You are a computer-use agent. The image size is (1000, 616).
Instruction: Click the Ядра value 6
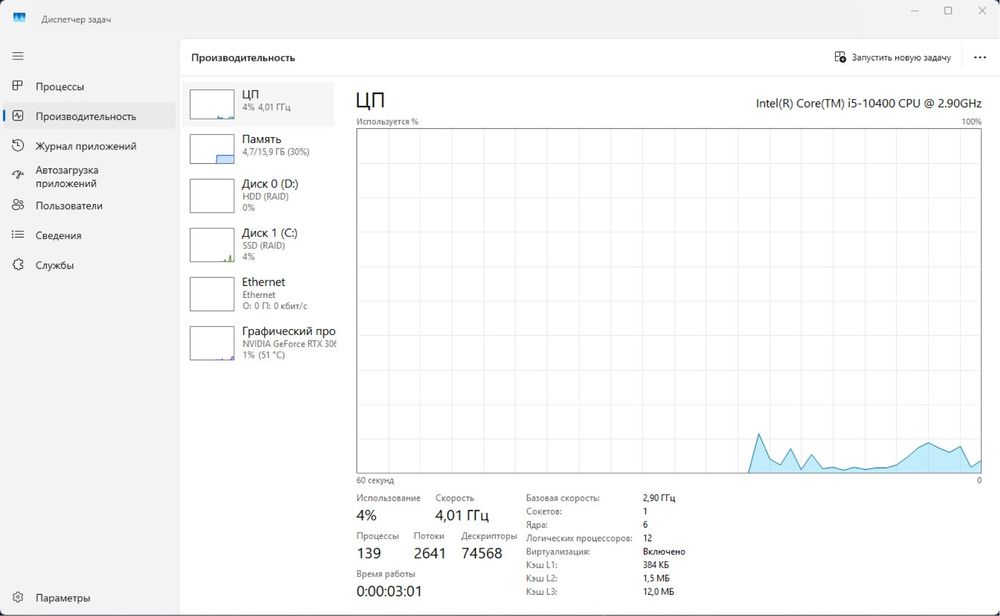645,525
